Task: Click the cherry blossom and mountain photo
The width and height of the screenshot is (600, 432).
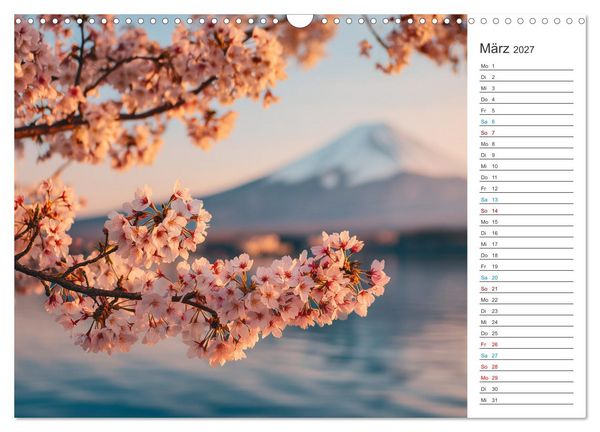Action: [x=241, y=216]
